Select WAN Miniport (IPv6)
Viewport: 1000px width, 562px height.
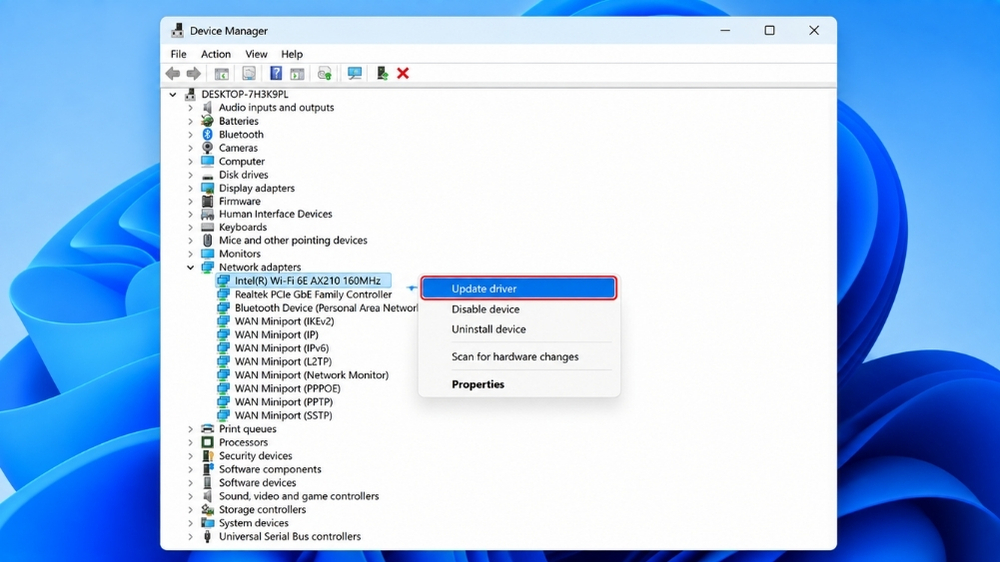click(281, 348)
